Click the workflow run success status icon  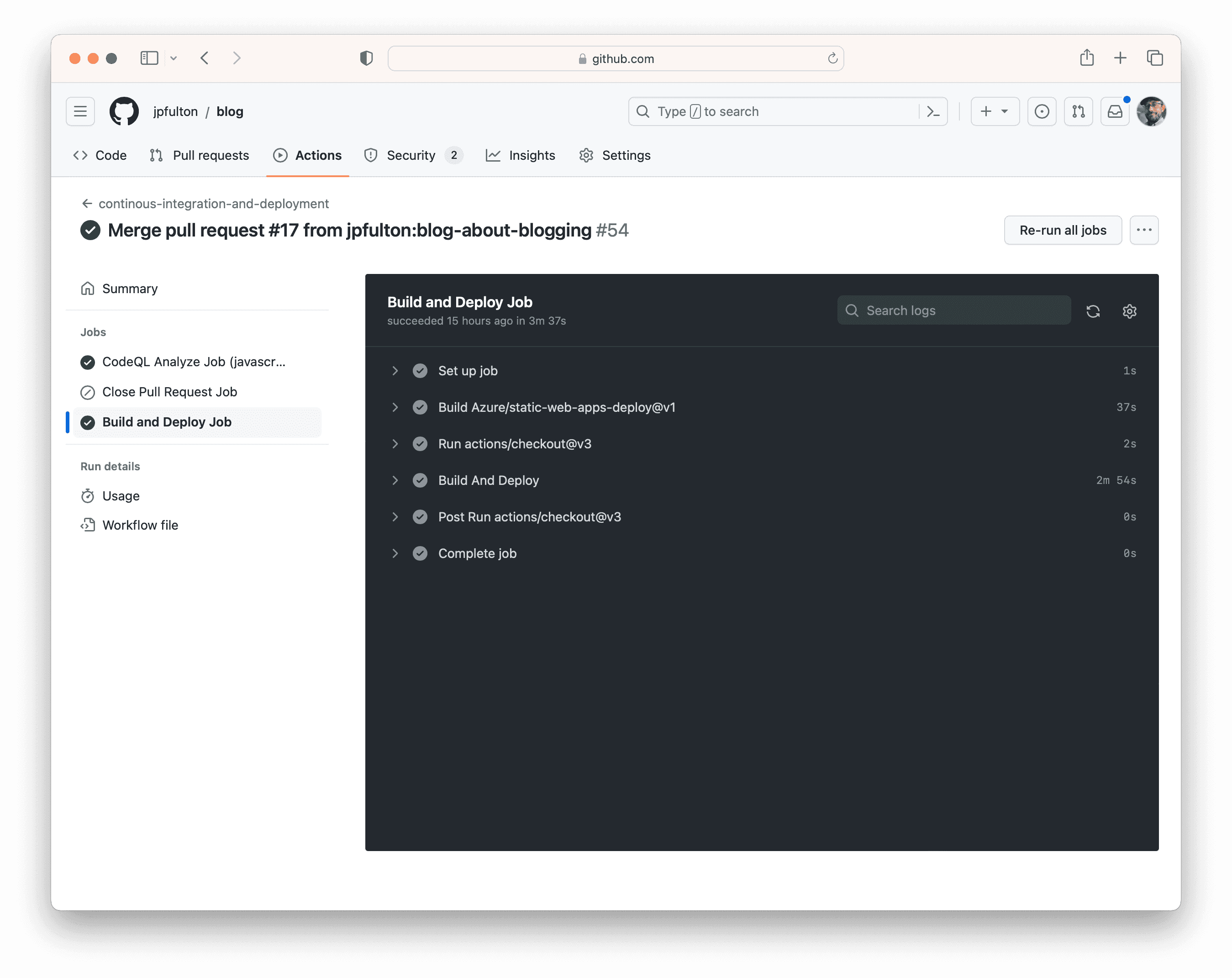tap(90, 230)
